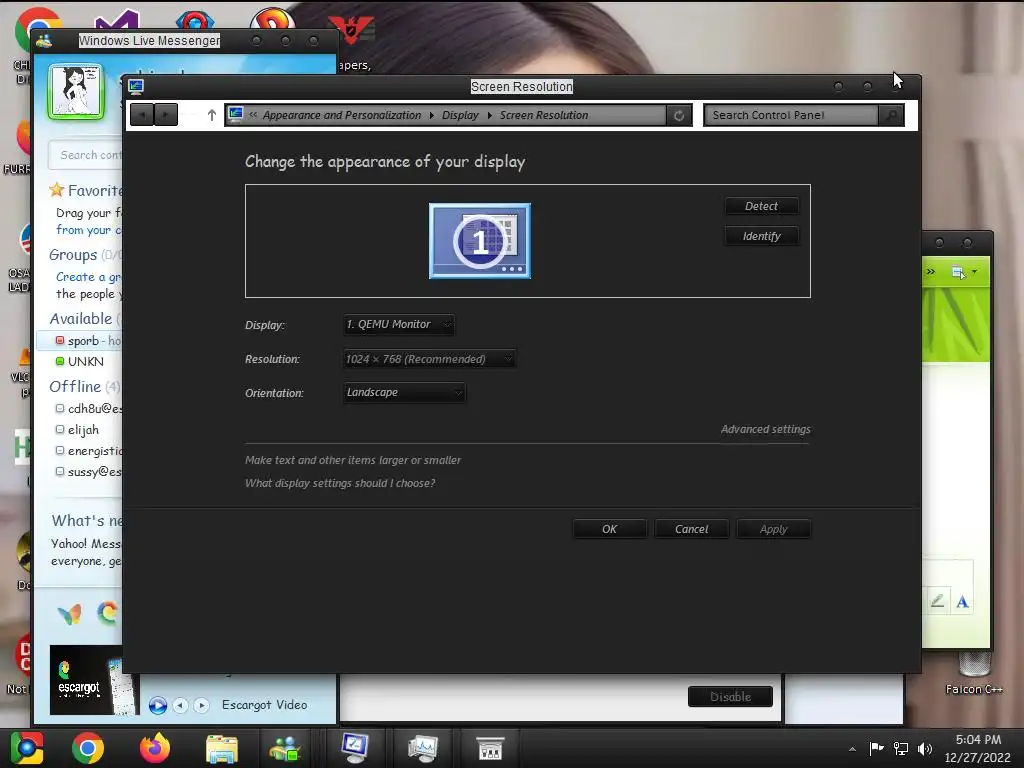
Task: Click the Escargot swirl icon in Messenger
Action: pos(108,613)
